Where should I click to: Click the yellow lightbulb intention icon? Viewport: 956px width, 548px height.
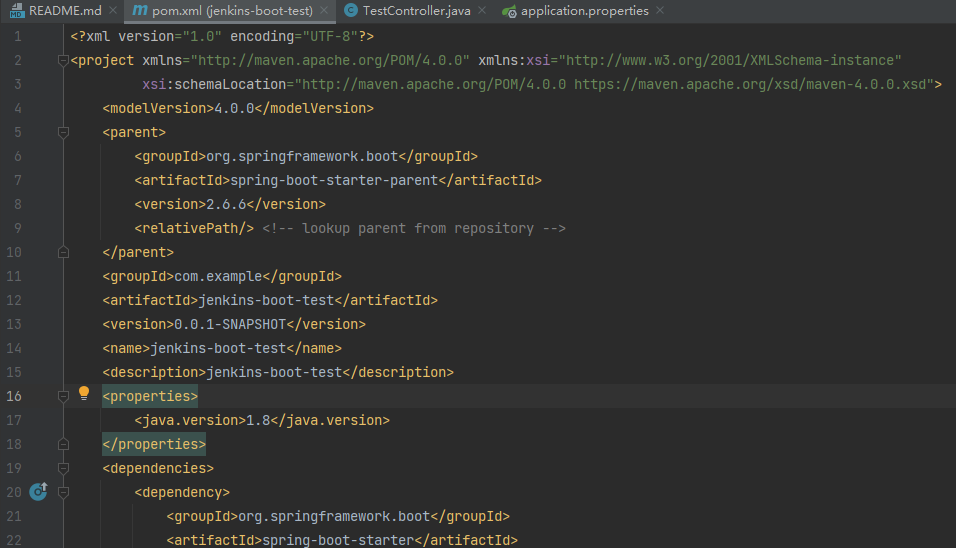pos(84,394)
